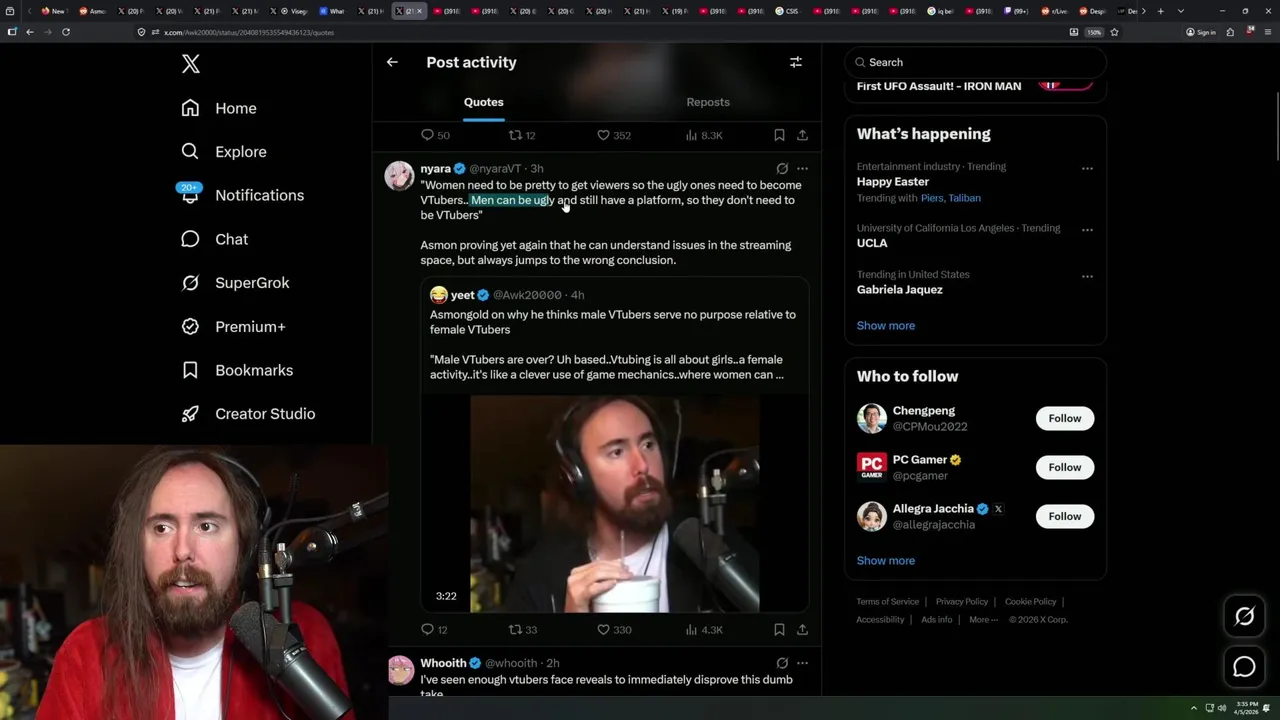Bookmark this page with the star icon
Image resolution: width=1280 pixels, height=720 pixels.
click(1114, 32)
